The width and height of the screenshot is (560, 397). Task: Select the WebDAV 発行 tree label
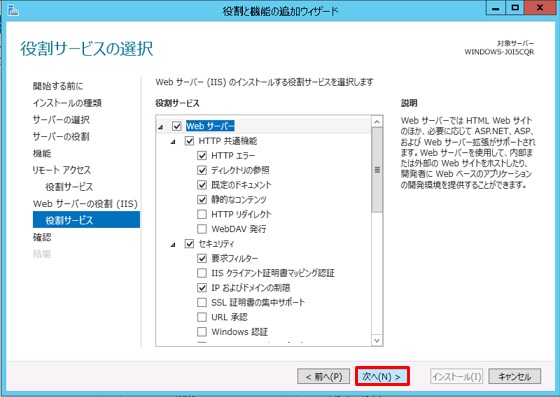coord(239,229)
